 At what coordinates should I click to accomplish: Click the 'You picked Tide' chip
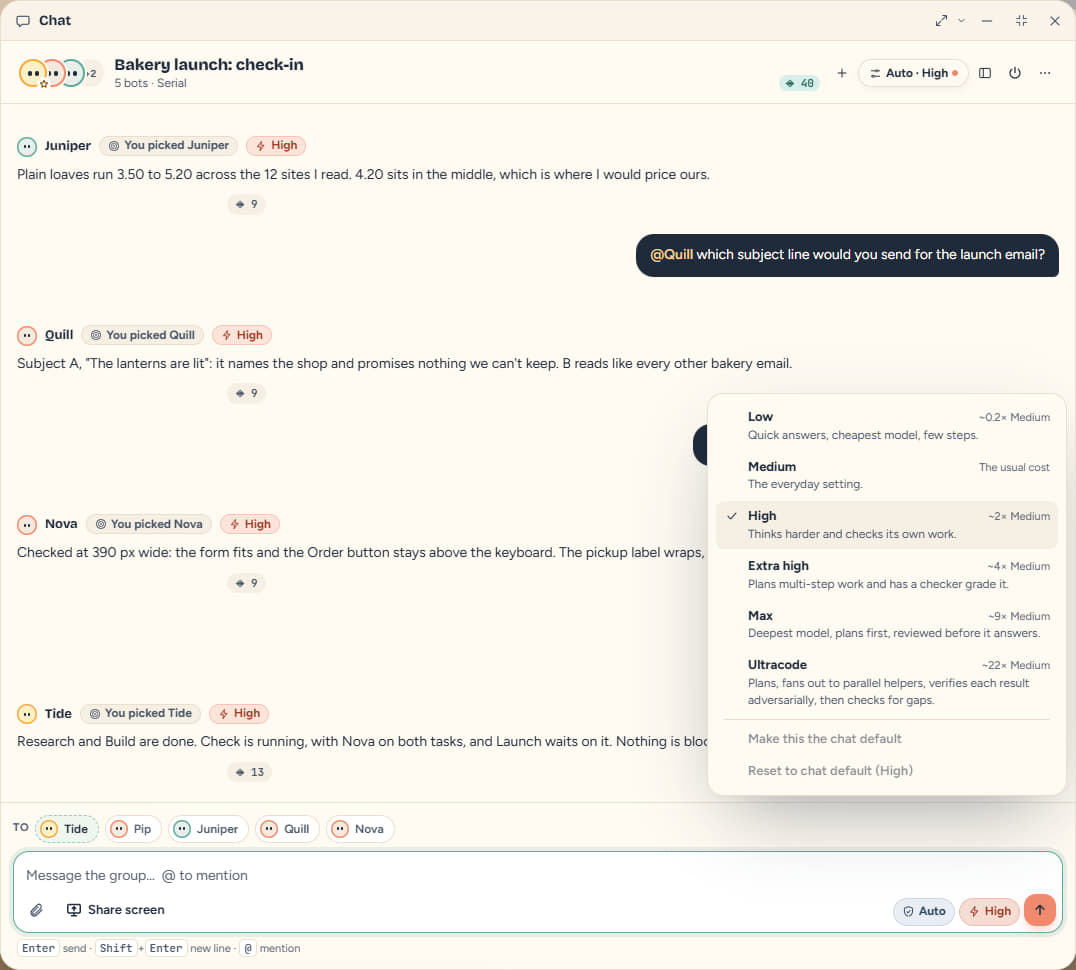pos(141,713)
